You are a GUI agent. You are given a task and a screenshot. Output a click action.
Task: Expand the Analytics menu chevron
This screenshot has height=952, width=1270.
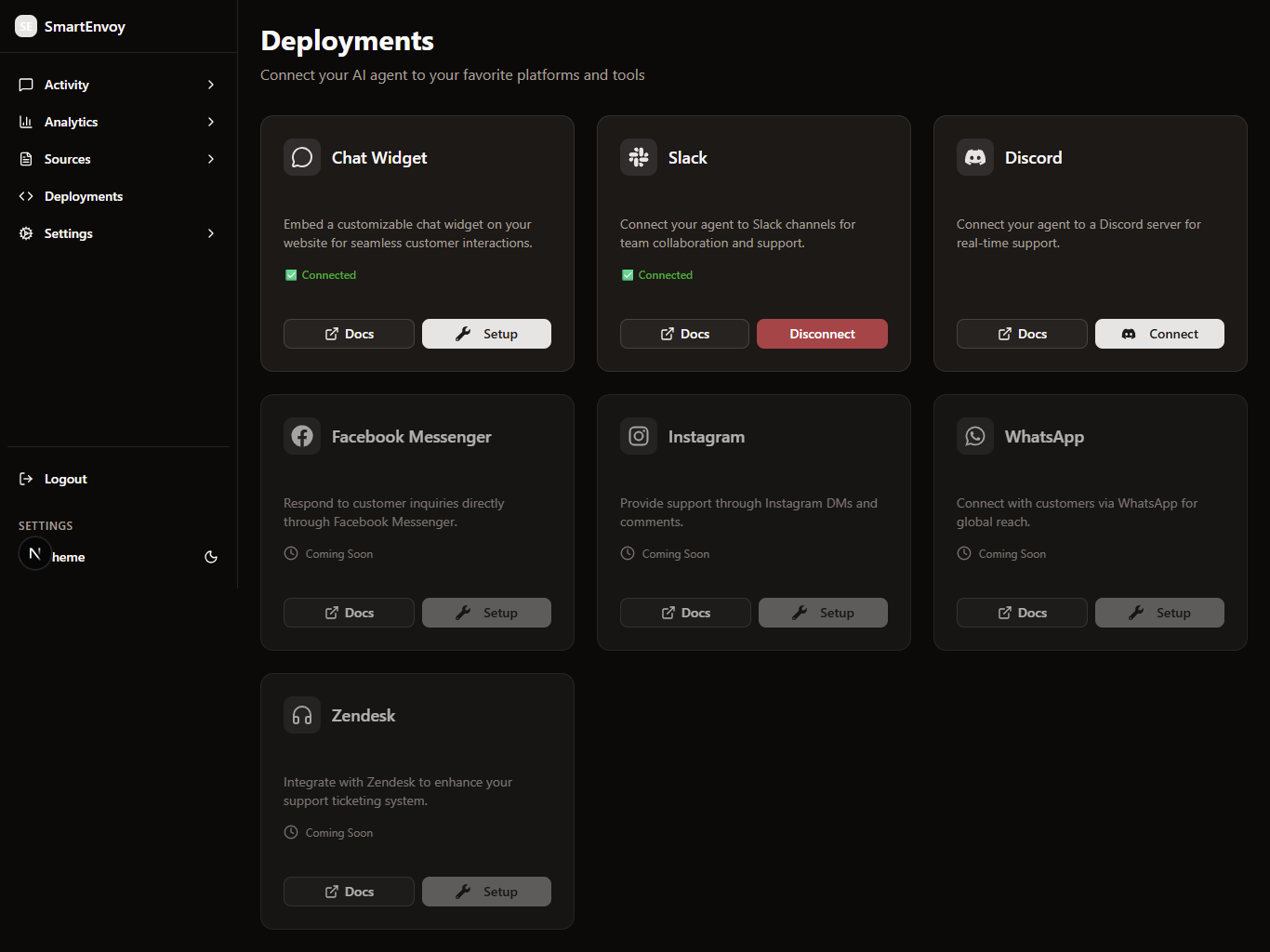pos(211,122)
